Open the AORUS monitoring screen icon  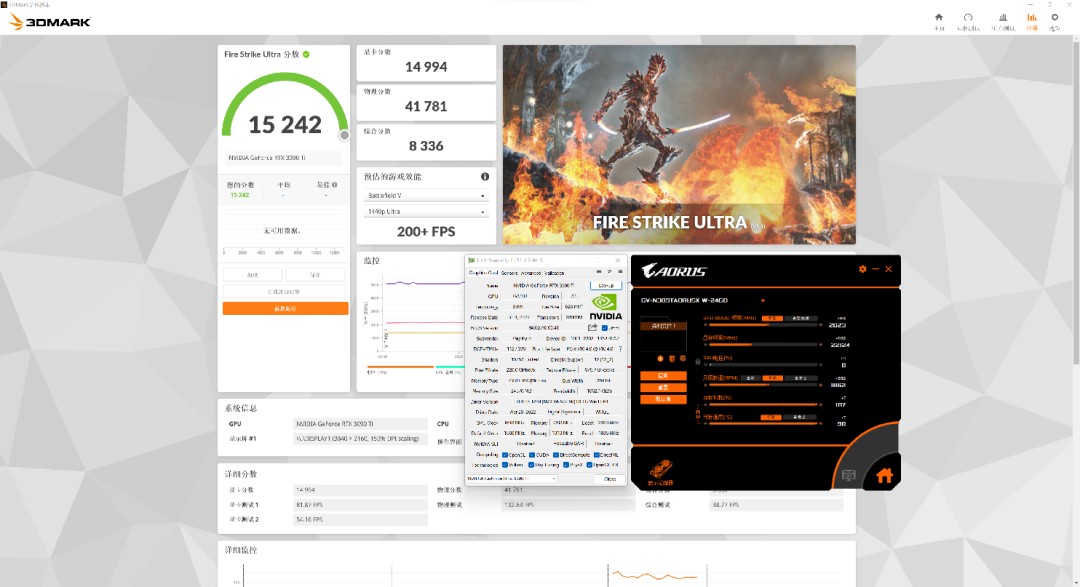(x=849, y=475)
